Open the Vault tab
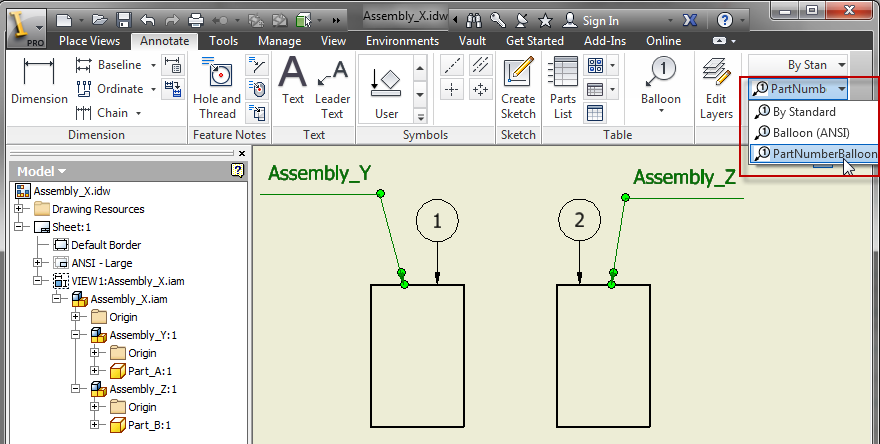The width and height of the screenshot is (880, 444). (472, 41)
